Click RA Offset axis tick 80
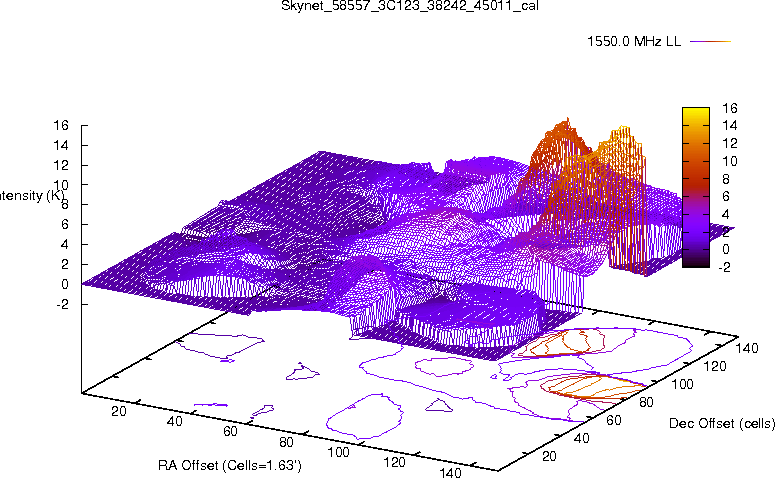 (286, 442)
